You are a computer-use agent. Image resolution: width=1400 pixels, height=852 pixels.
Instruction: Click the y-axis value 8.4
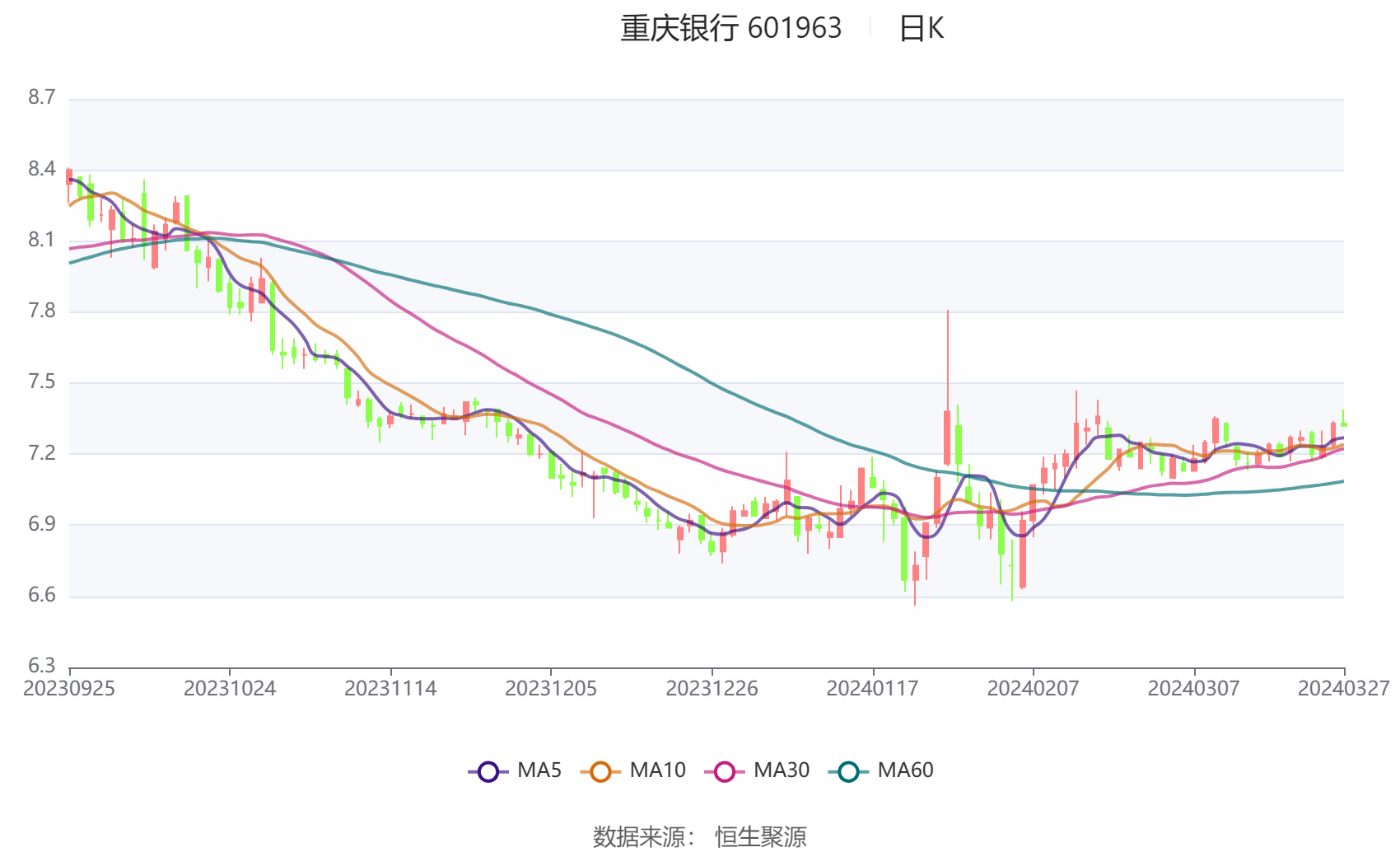point(42,170)
